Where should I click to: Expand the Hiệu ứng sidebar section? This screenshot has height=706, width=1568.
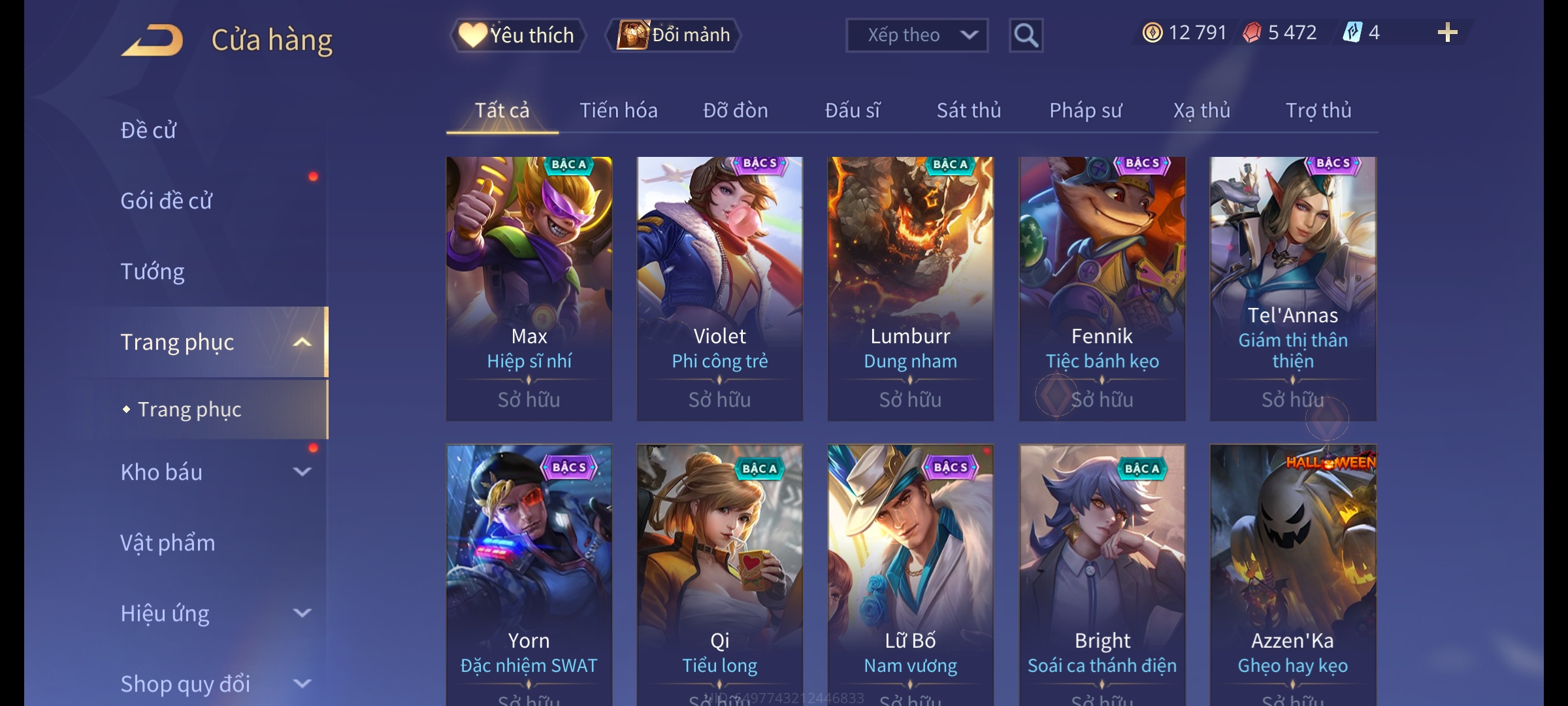pos(302,613)
